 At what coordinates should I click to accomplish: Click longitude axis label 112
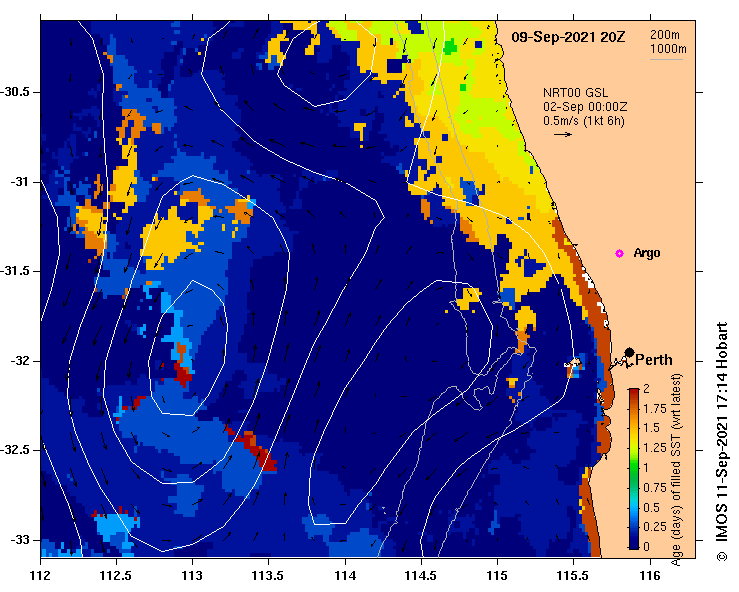(40, 576)
